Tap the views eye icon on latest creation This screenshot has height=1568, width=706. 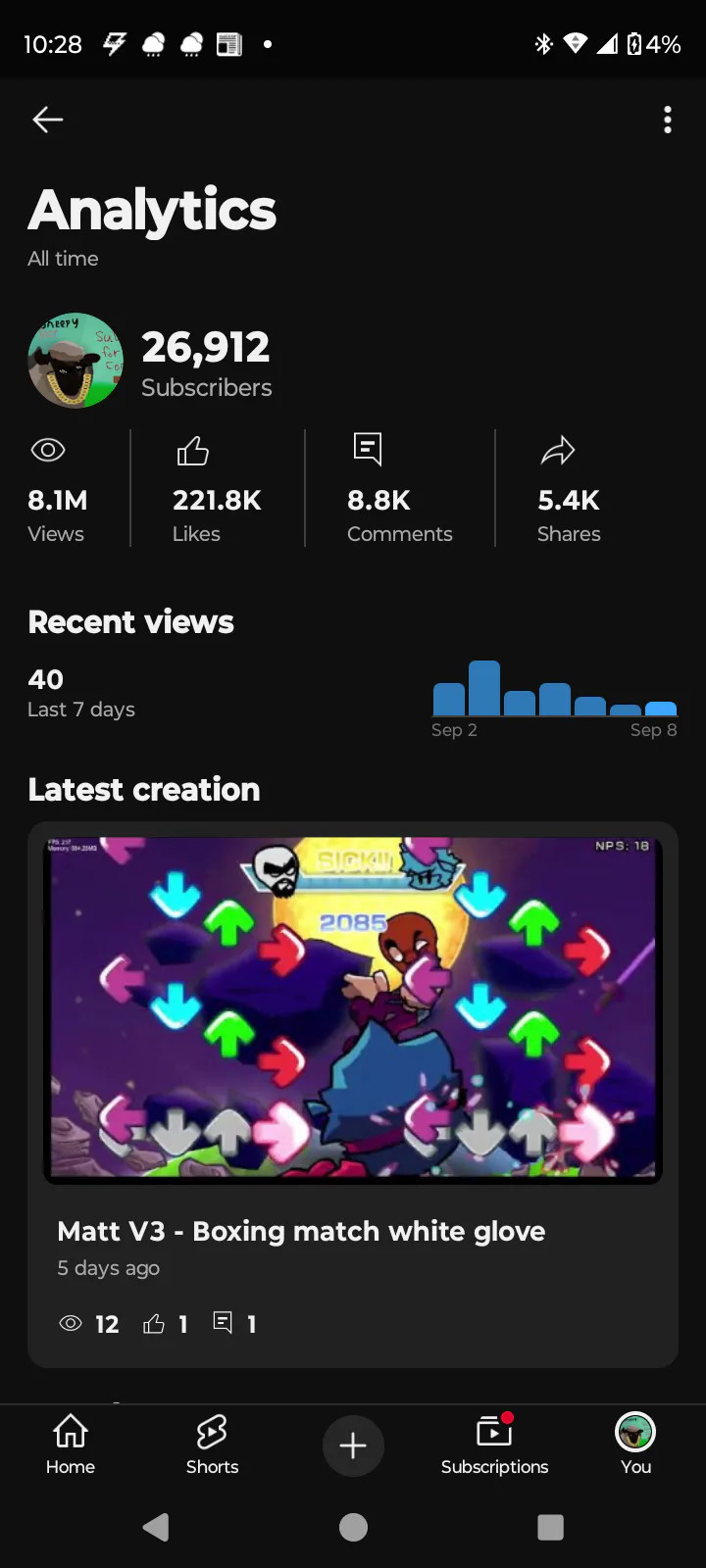point(71,1323)
